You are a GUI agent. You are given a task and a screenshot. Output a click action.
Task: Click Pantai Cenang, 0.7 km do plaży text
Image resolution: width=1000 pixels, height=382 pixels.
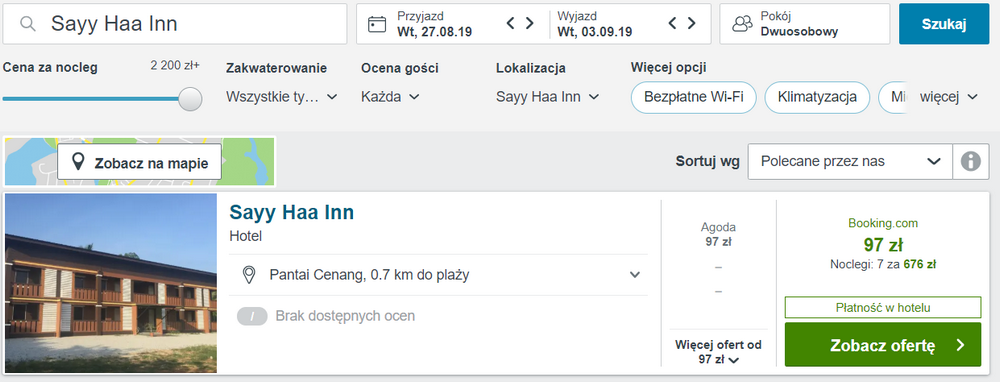(x=369, y=275)
